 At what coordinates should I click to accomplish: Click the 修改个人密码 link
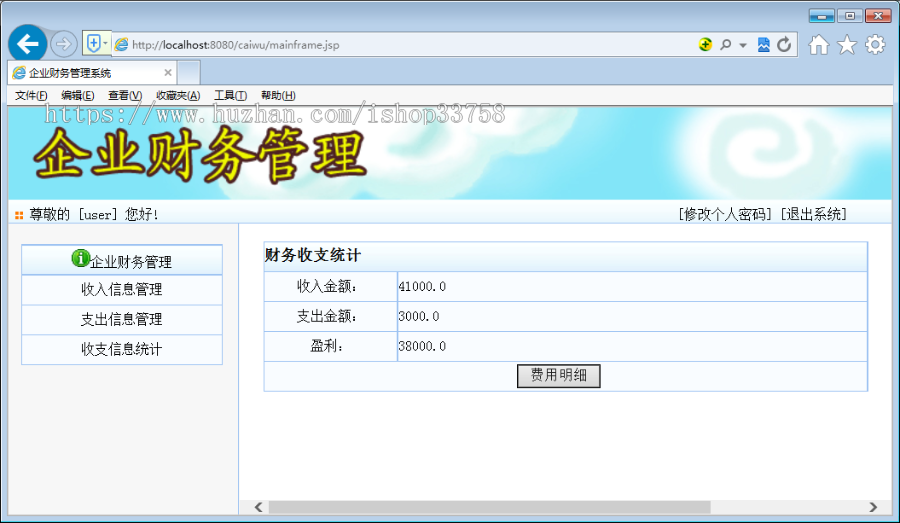[726, 214]
